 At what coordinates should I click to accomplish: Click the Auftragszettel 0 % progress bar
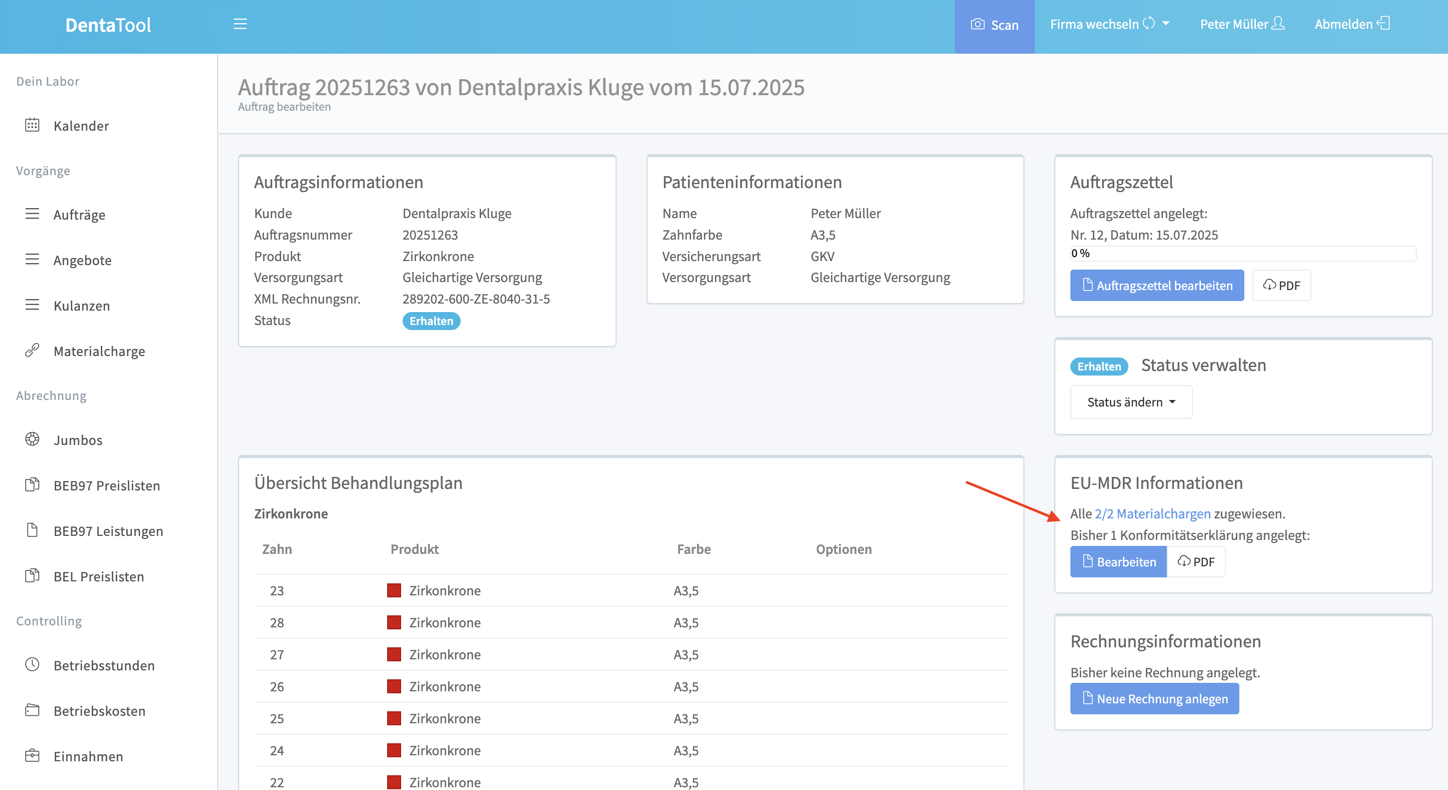click(1242, 254)
